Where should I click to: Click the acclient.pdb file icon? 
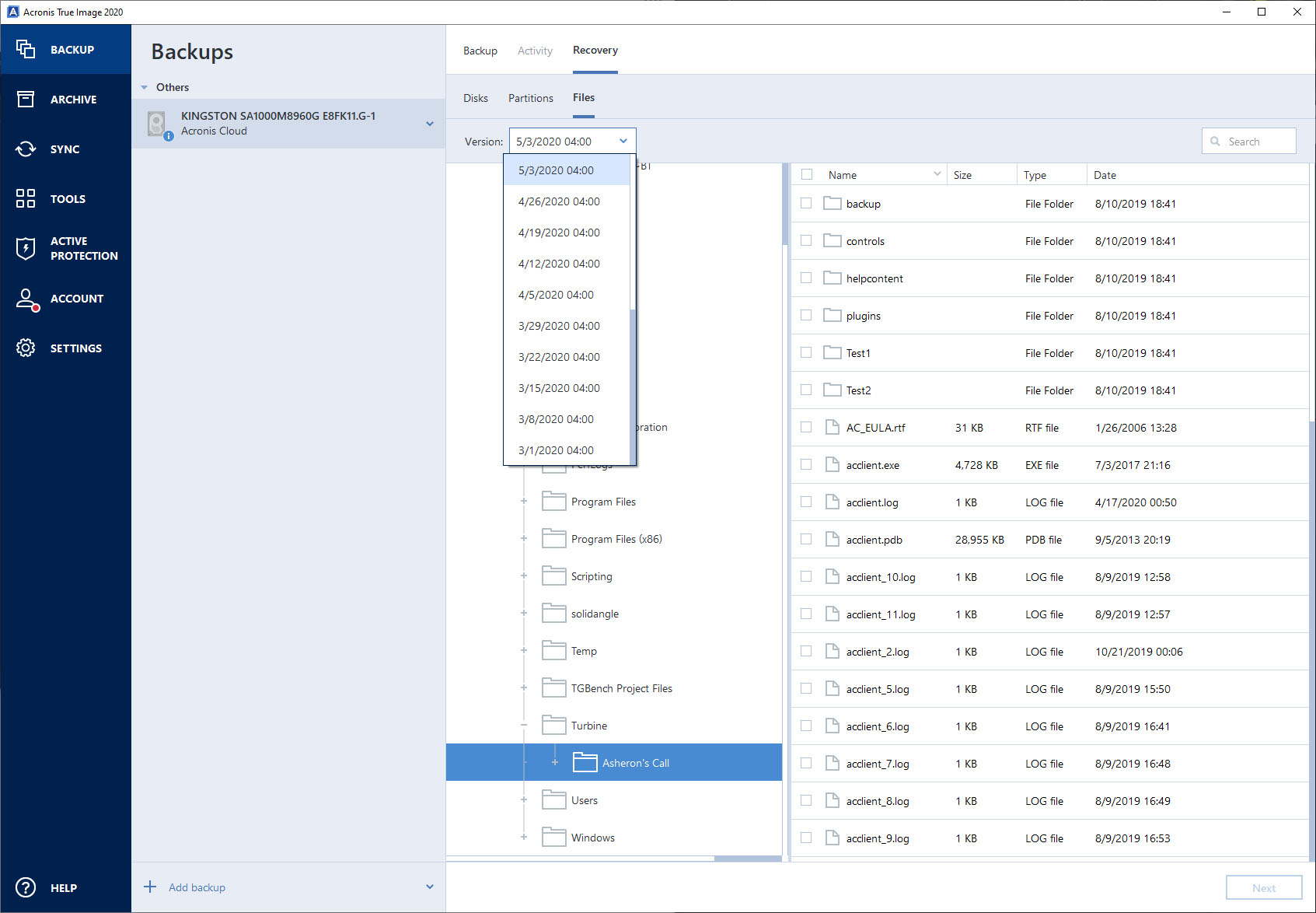point(833,539)
